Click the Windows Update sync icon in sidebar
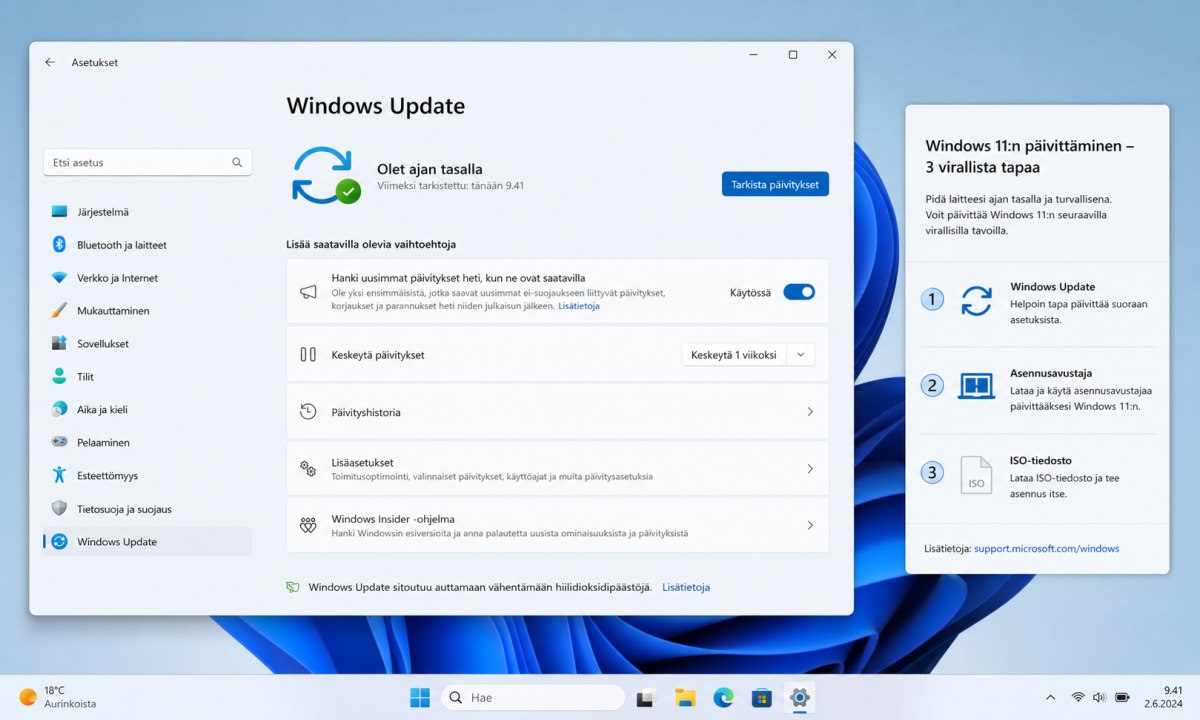Screen dimensions: 1200x720 [x=59, y=542]
